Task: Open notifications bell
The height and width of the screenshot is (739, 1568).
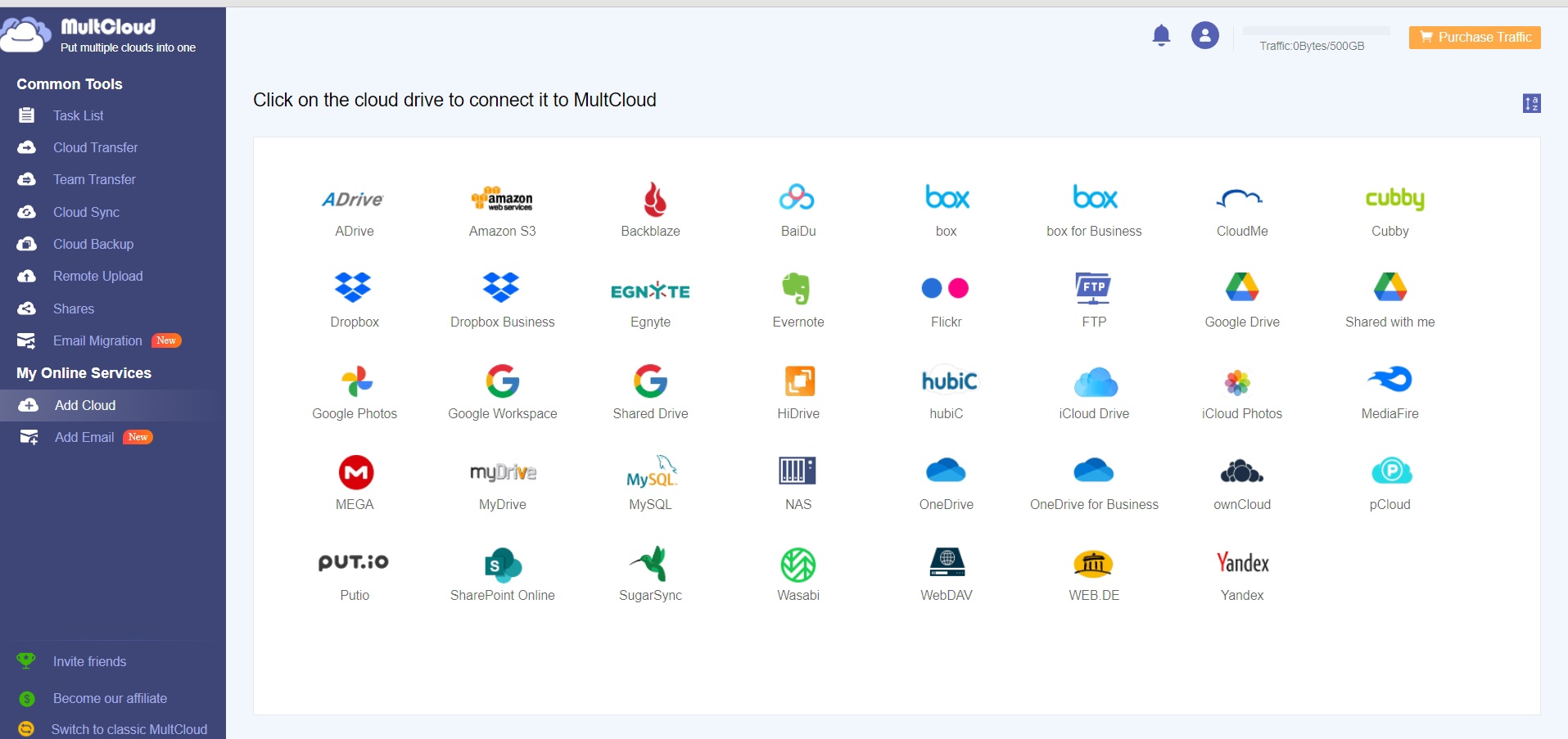Action: (x=1161, y=35)
